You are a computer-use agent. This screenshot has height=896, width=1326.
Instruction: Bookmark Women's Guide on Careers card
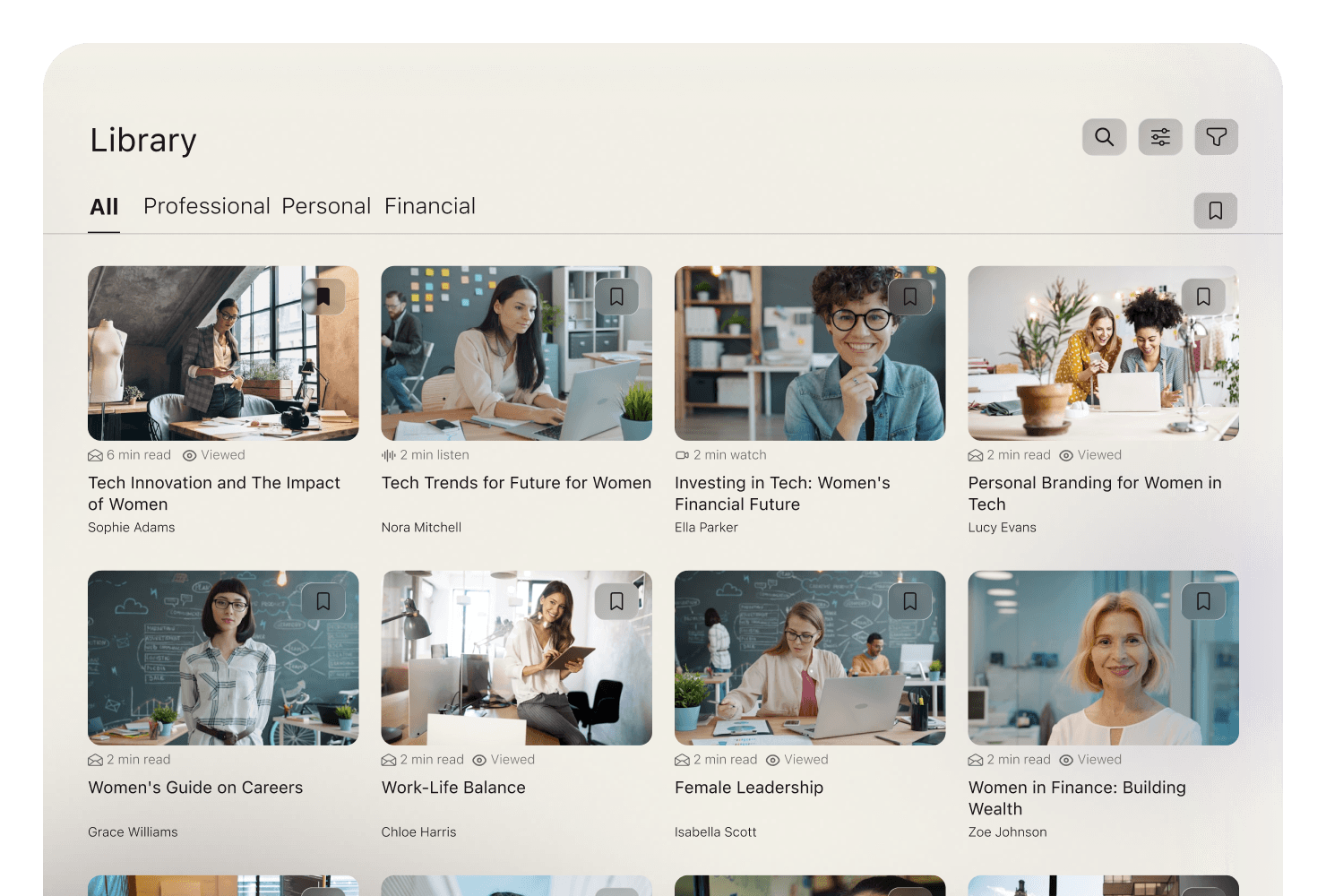(323, 601)
